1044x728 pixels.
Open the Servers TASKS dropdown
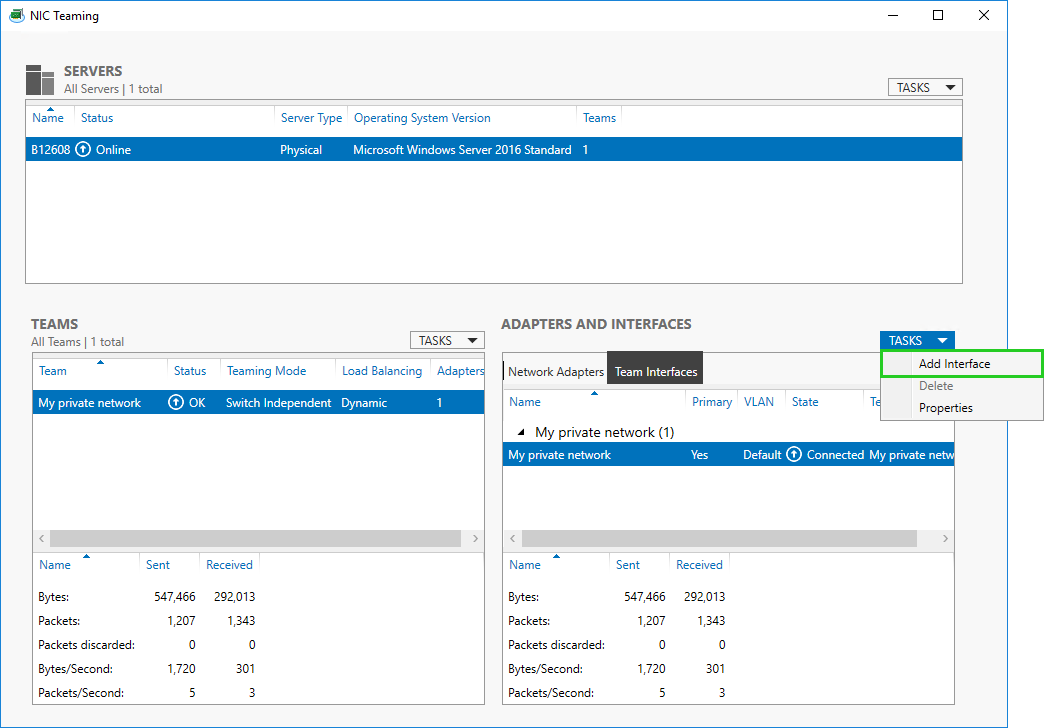924,88
